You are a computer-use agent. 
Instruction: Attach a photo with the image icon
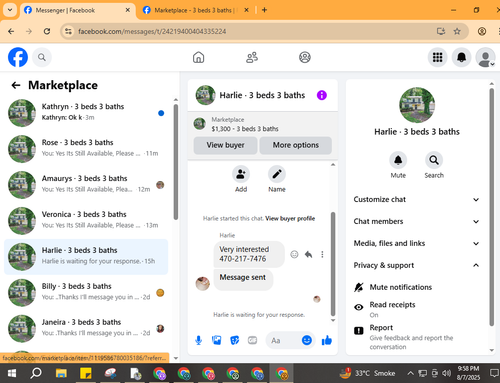tap(217, 340)
